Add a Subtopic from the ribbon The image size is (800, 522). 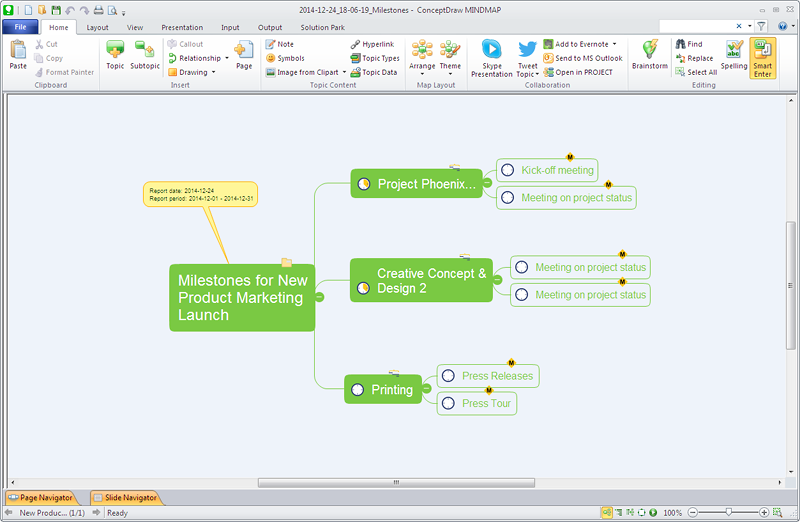(145, 54)
